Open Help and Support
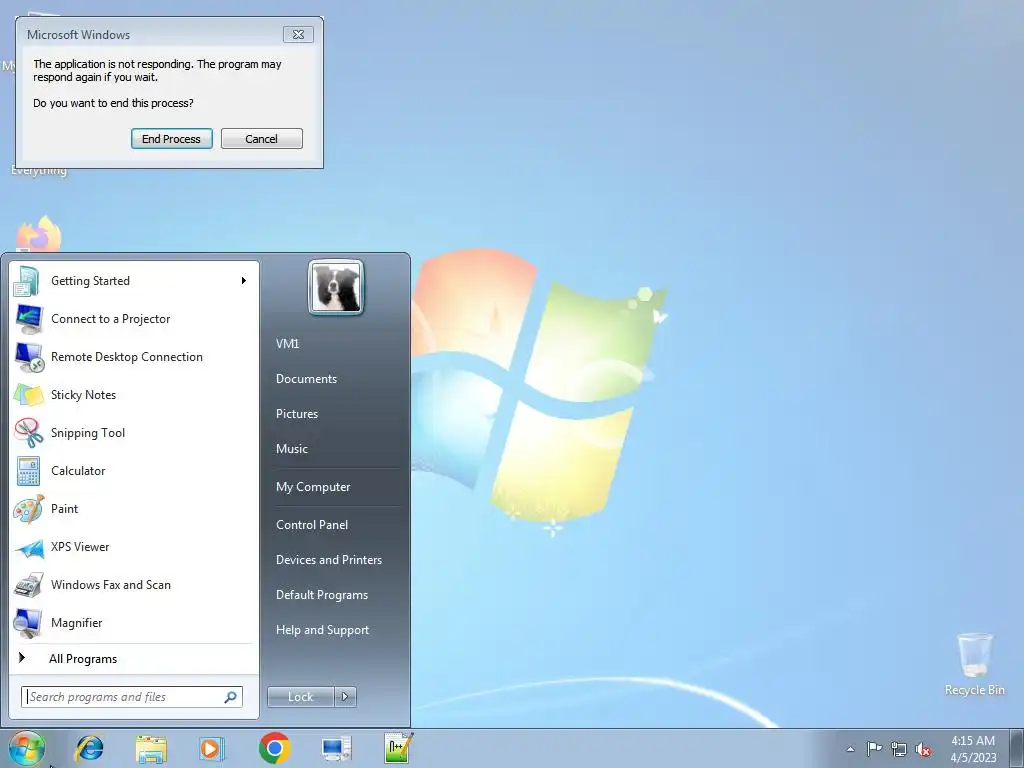 point(322,630)
